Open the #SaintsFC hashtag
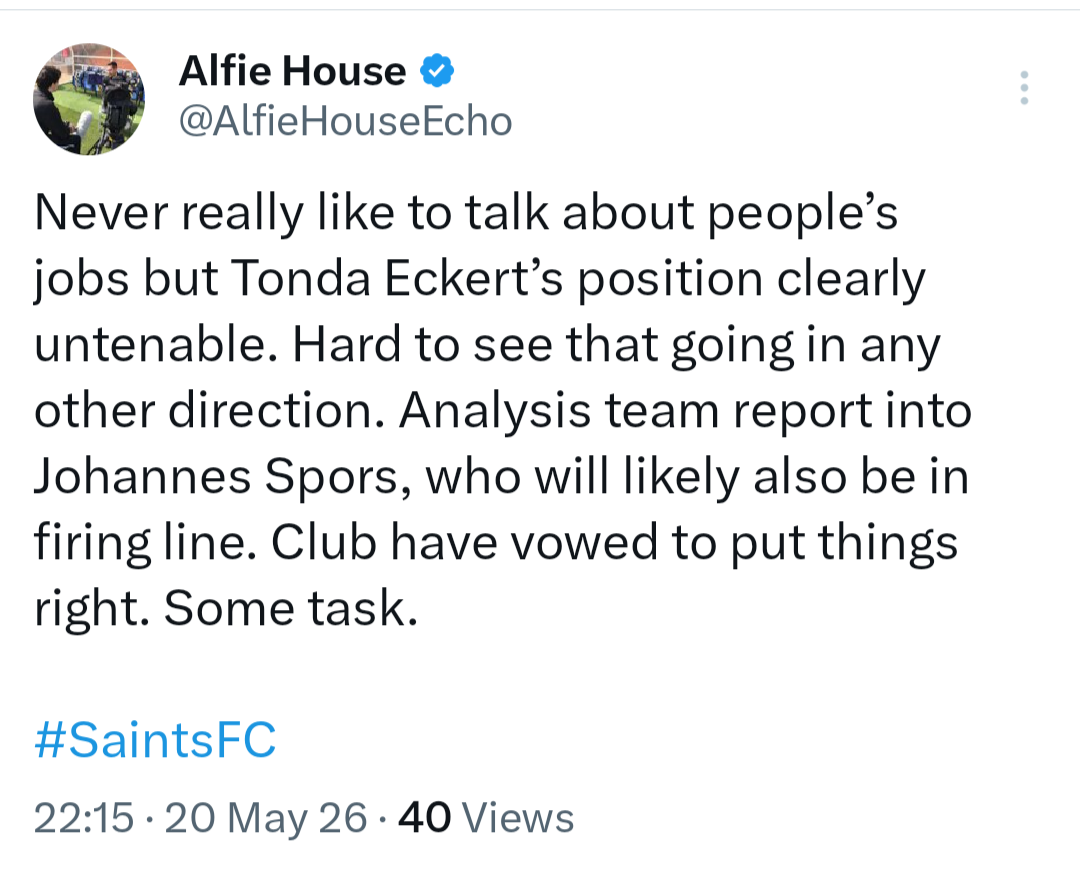The height and width of the screenshot is (871, 1080). (x=155, y=740)
